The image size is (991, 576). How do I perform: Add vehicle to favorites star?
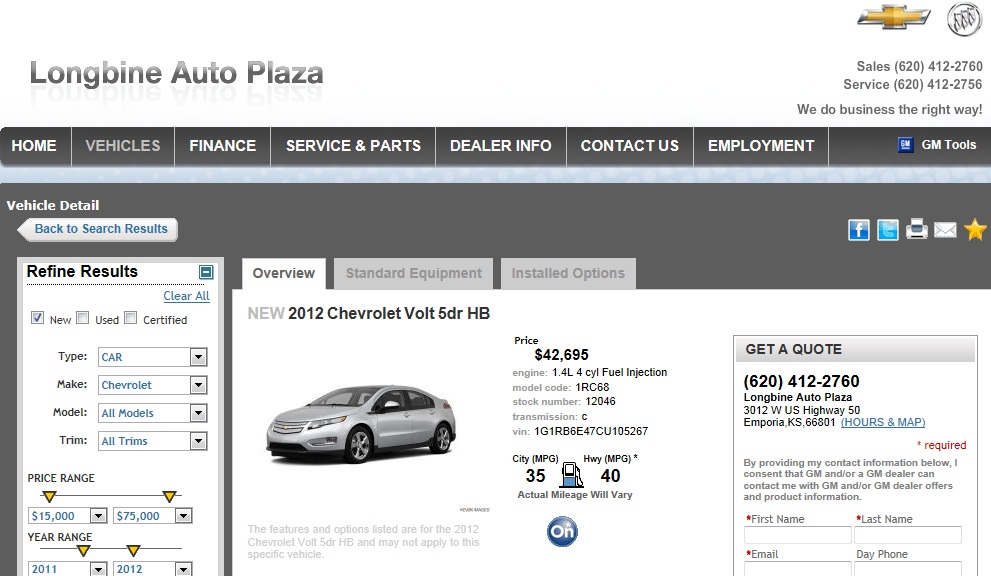tap(975, 230)
